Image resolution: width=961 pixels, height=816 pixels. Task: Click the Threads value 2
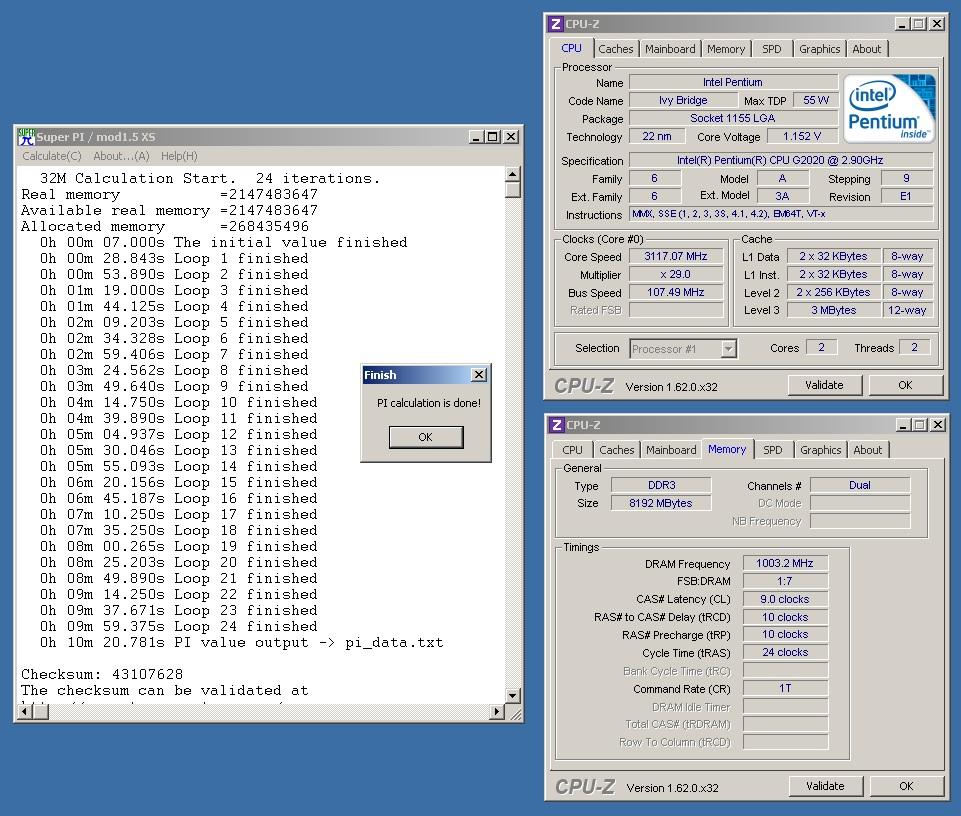[x=914, y=348]
